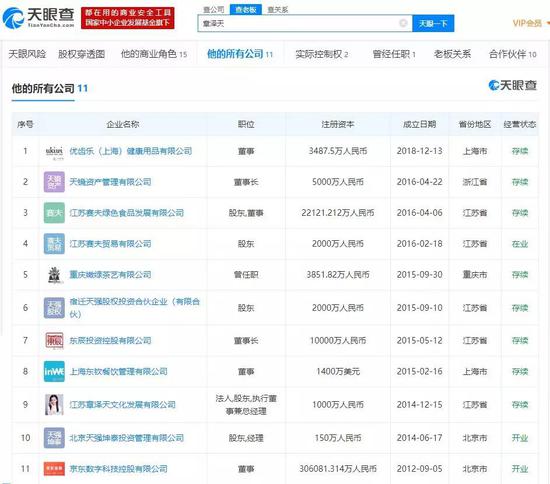550x484 pixels.
Task: Click the Tianyancha logo at top left
Action: tap(38, 18)
